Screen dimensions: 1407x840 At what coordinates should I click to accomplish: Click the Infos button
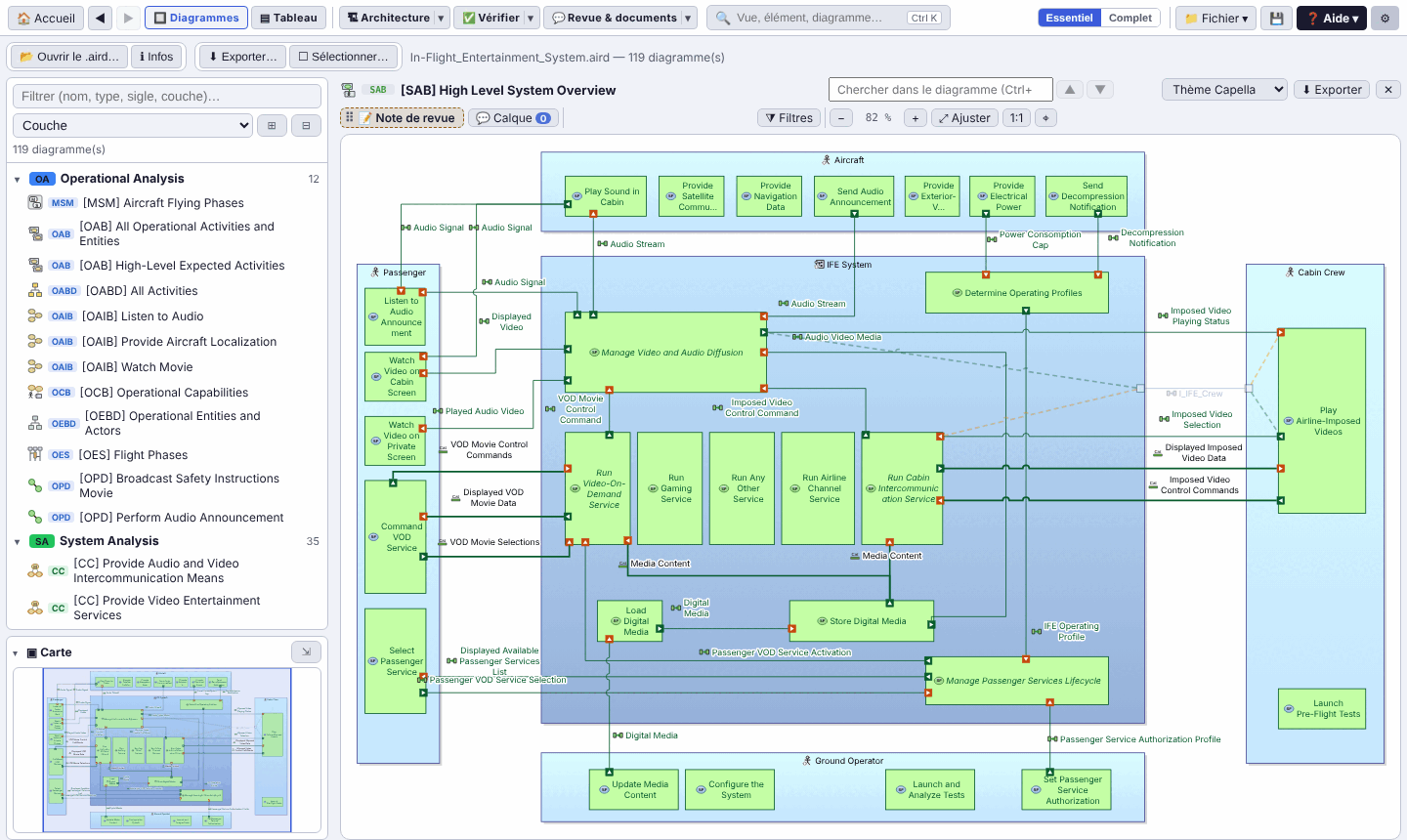coord(156,57)
